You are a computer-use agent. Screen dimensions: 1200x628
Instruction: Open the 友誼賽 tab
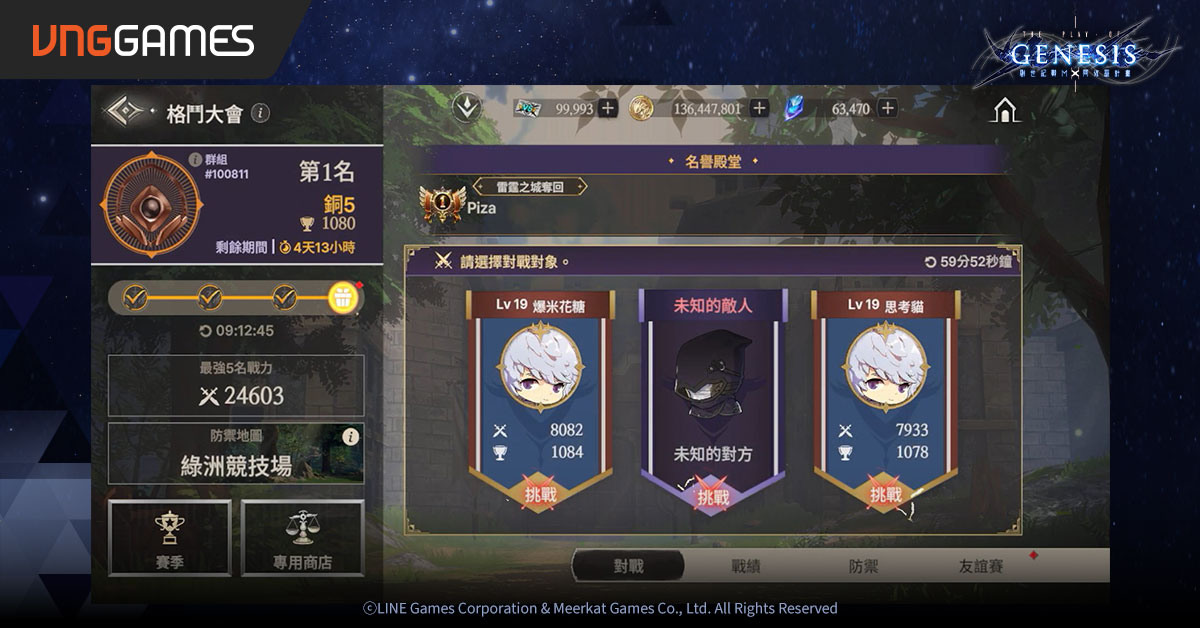coord(980,566)
